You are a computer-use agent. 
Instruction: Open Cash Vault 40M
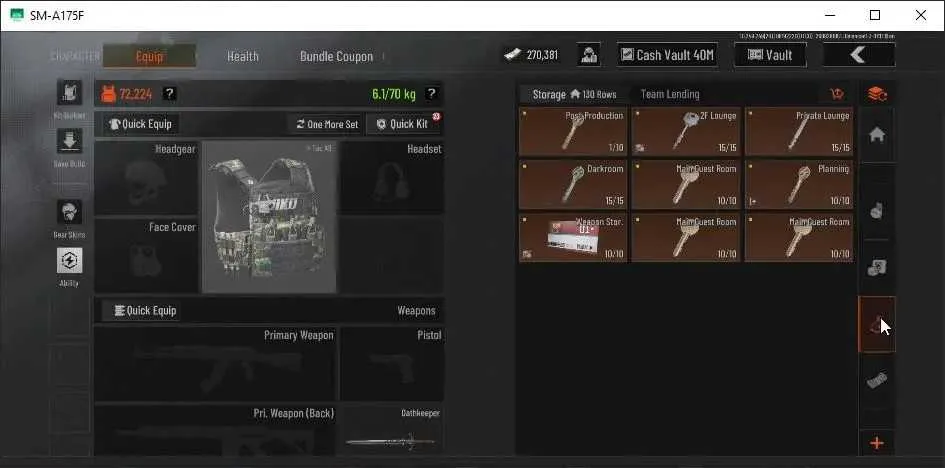coord(667,55)
